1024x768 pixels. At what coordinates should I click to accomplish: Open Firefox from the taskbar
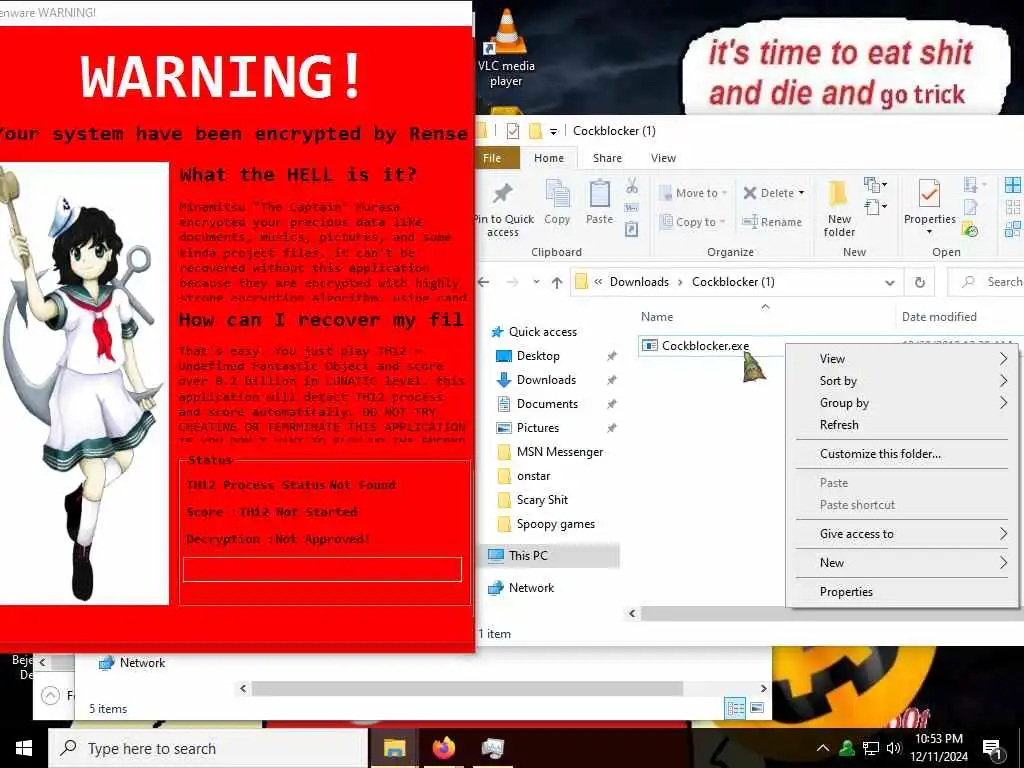(443, 748)
